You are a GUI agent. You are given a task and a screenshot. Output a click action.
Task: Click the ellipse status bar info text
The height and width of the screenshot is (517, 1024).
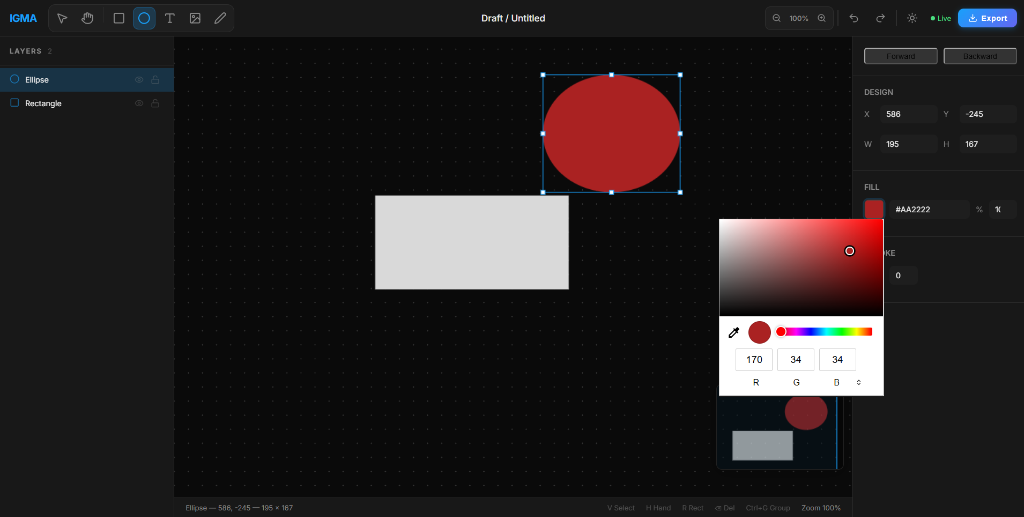(239, 508)
